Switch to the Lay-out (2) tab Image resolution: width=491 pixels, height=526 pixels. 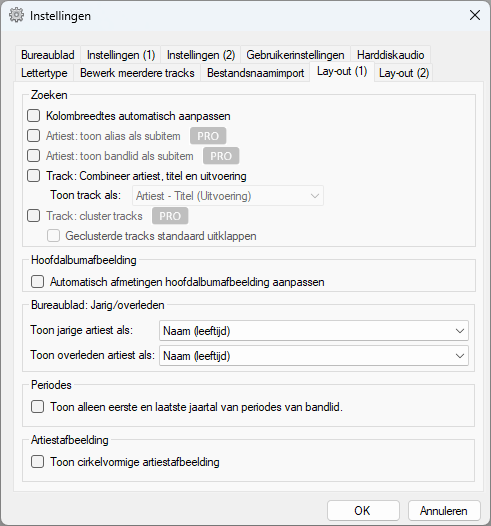pos(404,73)
